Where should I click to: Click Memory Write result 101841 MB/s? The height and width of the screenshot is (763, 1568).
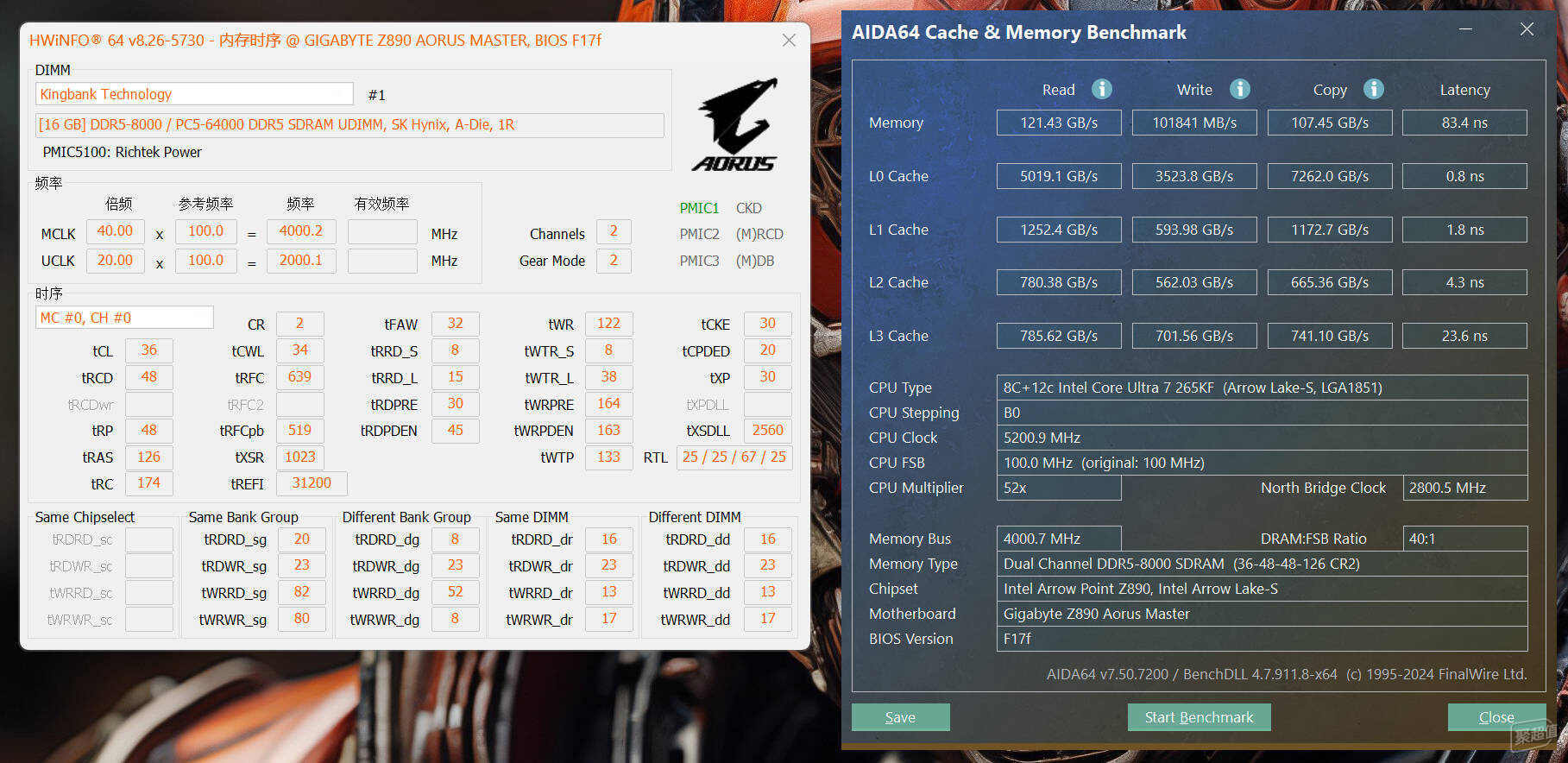pyautogui.click(x=1194, y=123)
